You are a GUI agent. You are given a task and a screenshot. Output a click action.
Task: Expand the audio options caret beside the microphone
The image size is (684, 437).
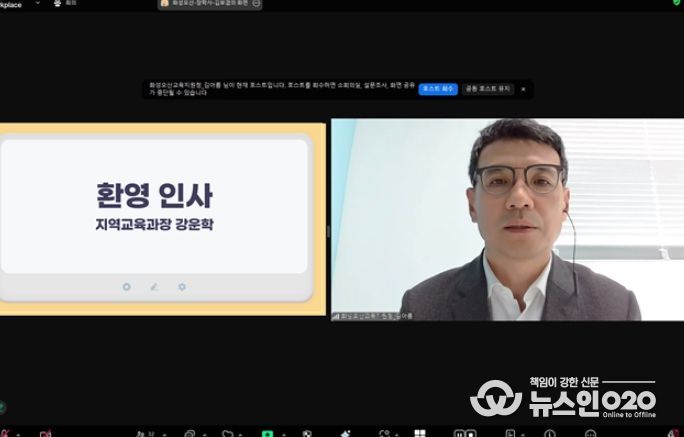18,435
